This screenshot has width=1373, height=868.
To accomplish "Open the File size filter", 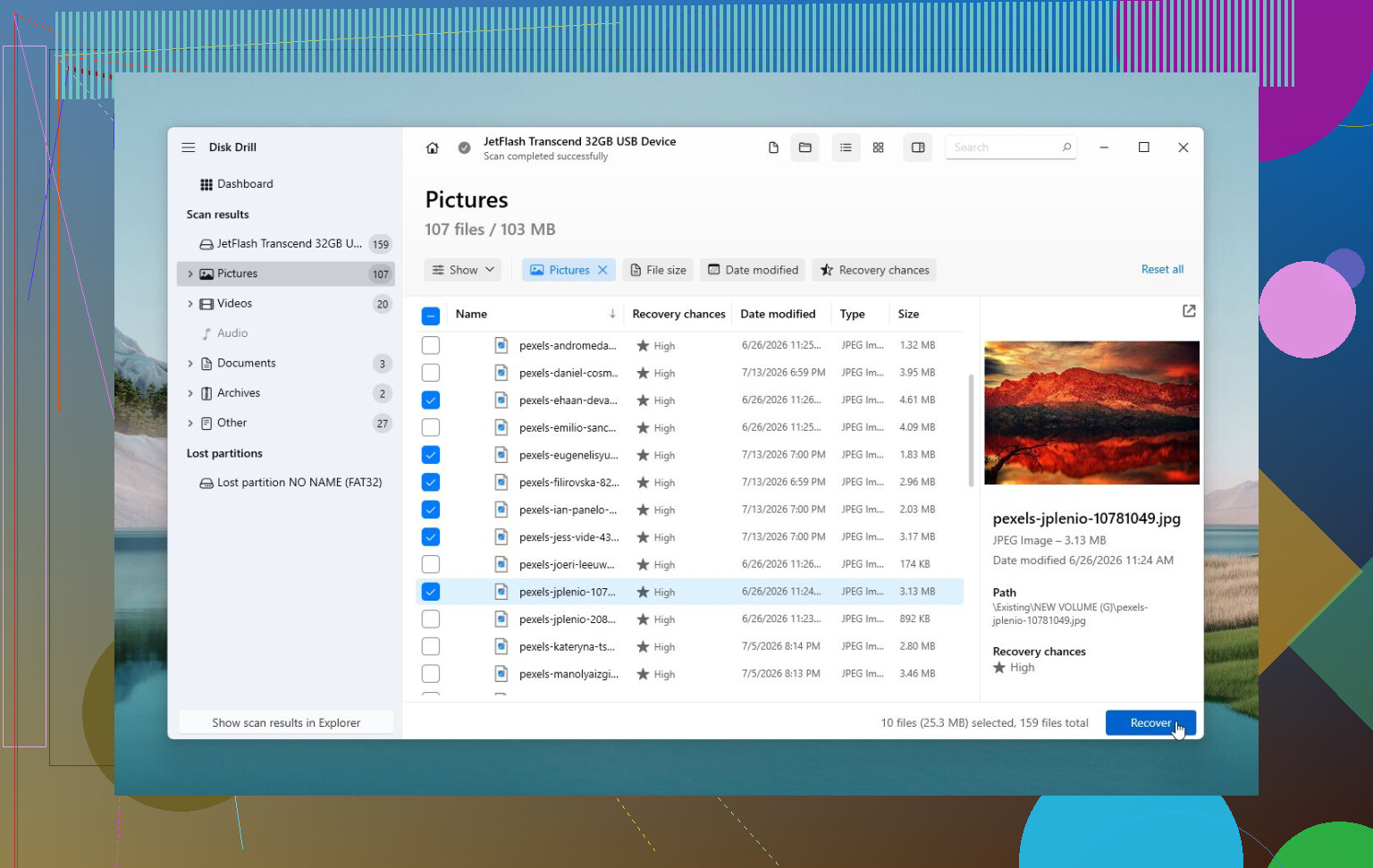I will [x=658, y=270].
